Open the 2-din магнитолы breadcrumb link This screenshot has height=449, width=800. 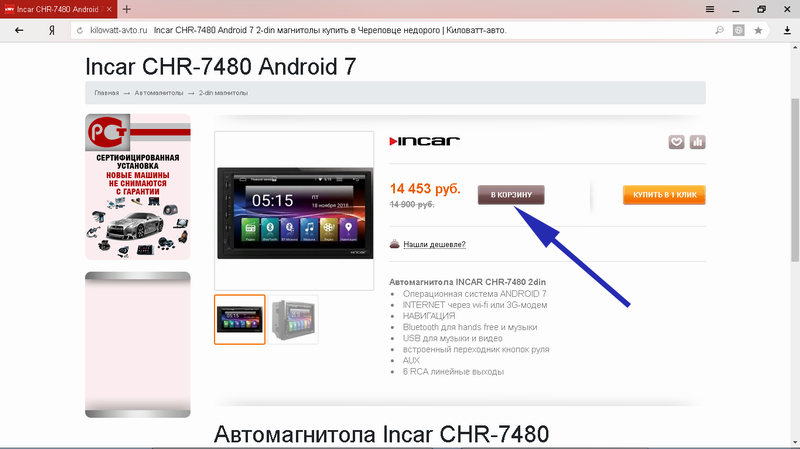pos(223,93)
